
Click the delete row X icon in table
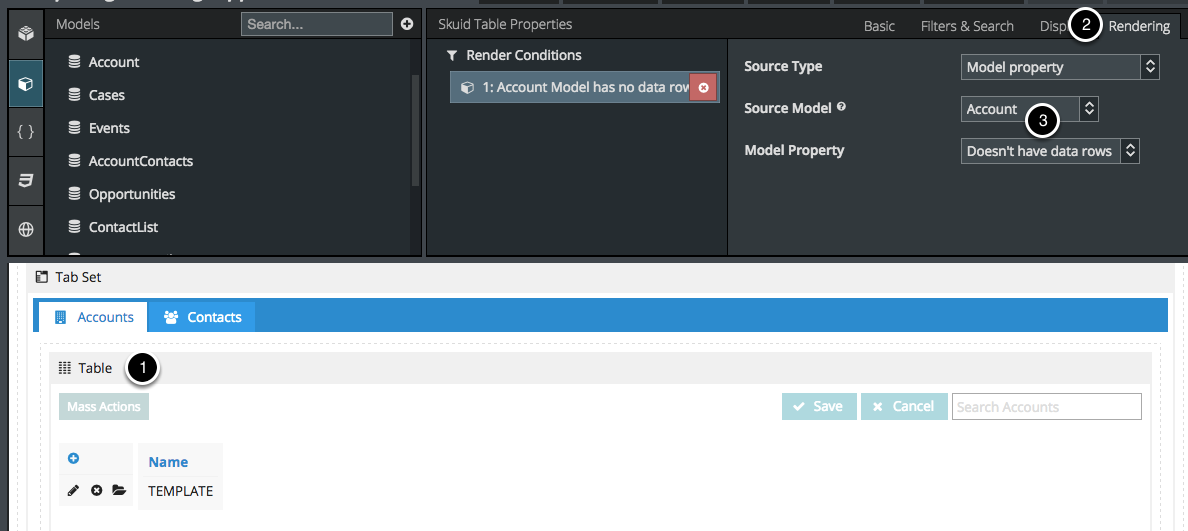tap(96, 491)
